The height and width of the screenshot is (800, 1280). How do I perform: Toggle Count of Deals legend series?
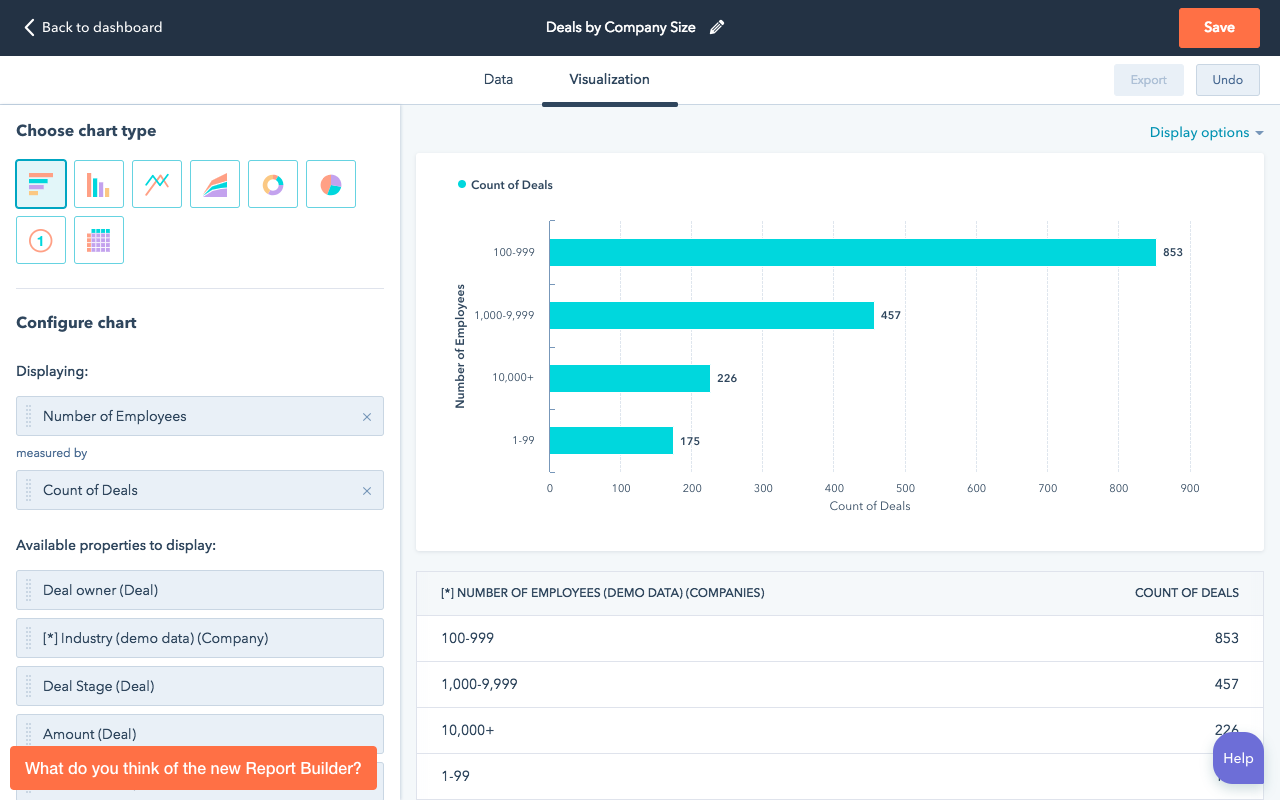point(505,185)
